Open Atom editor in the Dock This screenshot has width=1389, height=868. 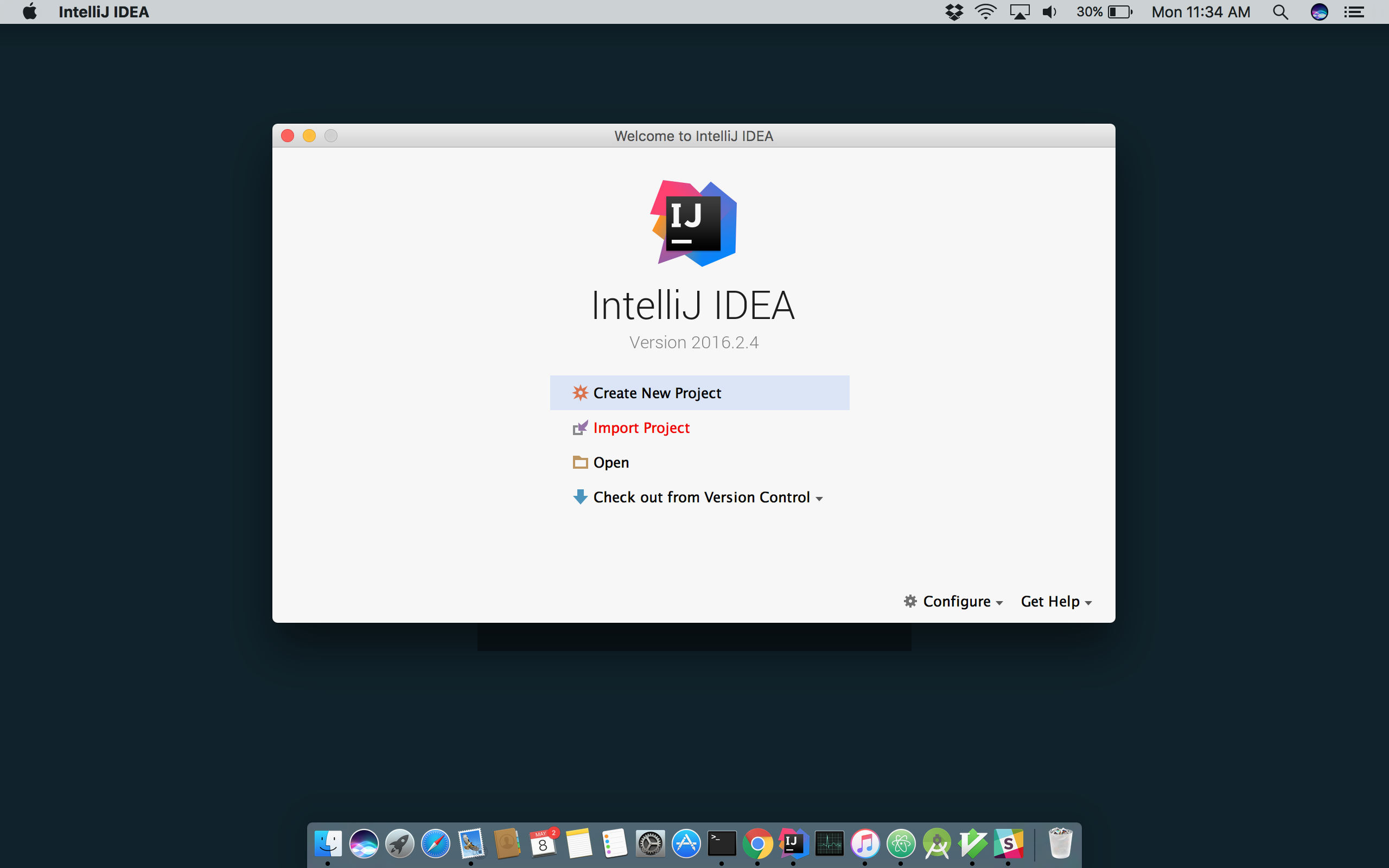coord(901,843)
